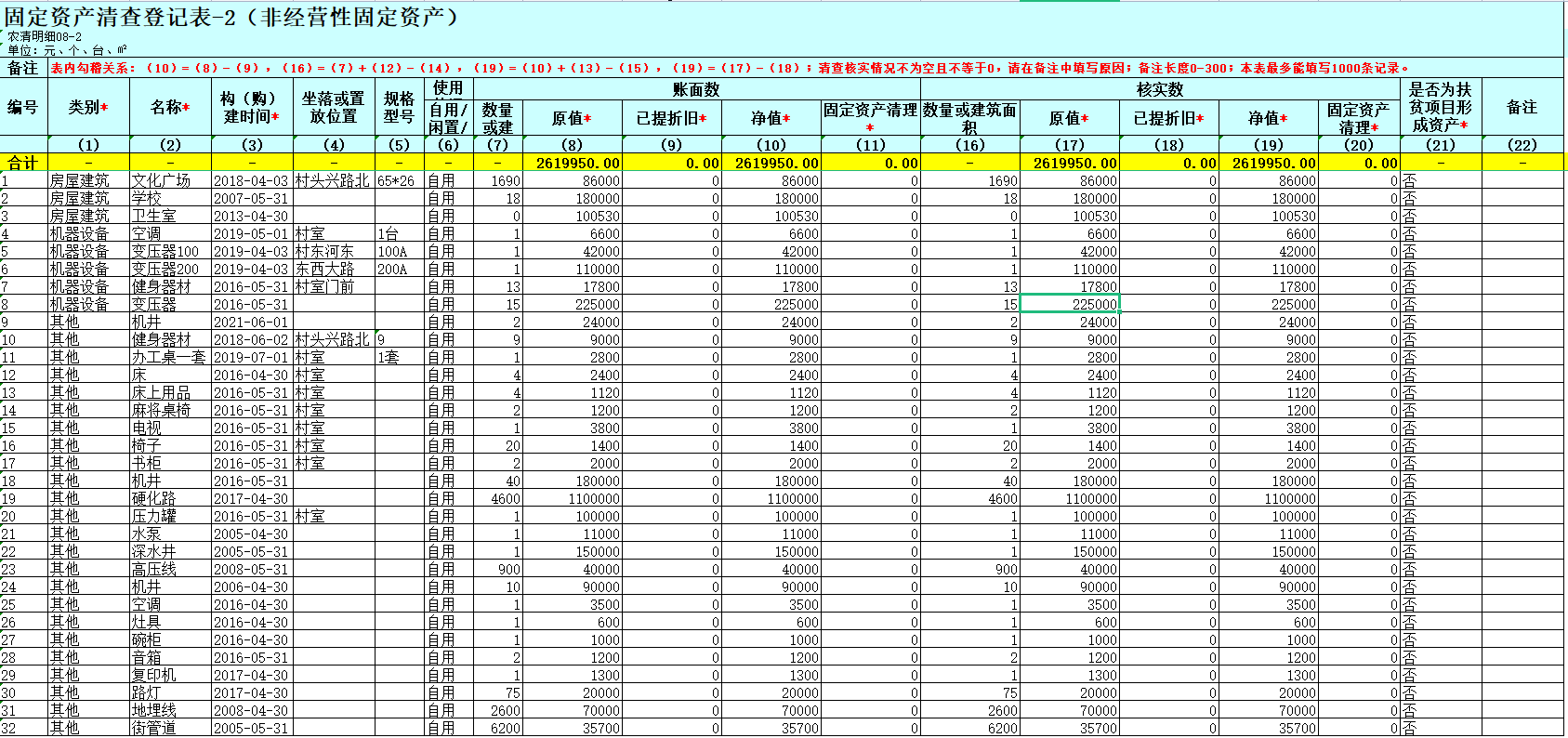Click the 音箱 name cell
Image resolution: width=1568 pixels, height=738 pixels.
pyautogui.click(x=170, y=657)
